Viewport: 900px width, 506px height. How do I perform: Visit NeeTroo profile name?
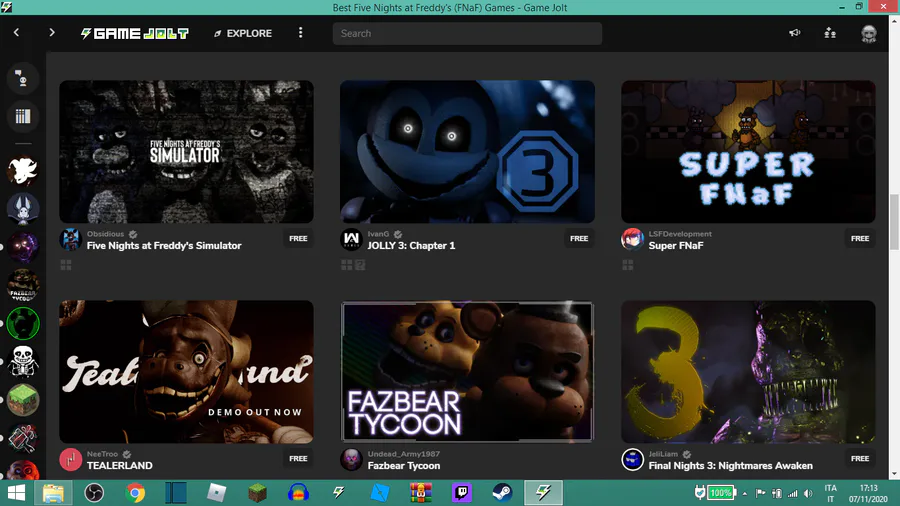102,454
